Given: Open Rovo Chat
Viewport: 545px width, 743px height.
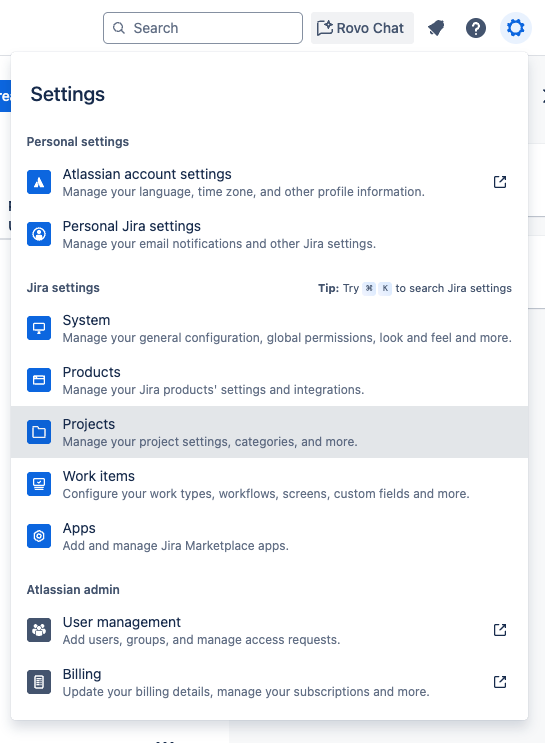Looking at the screenshot, I should [x=362, y=28].
